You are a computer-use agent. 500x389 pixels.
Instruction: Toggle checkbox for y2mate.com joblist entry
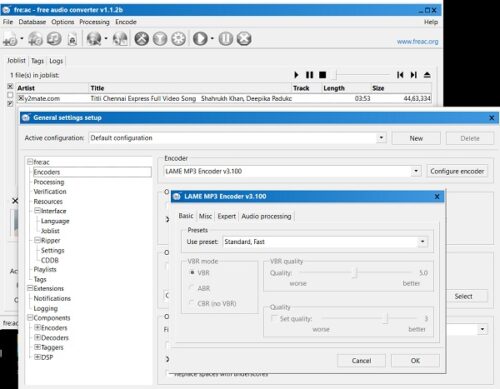coord(21,98)
